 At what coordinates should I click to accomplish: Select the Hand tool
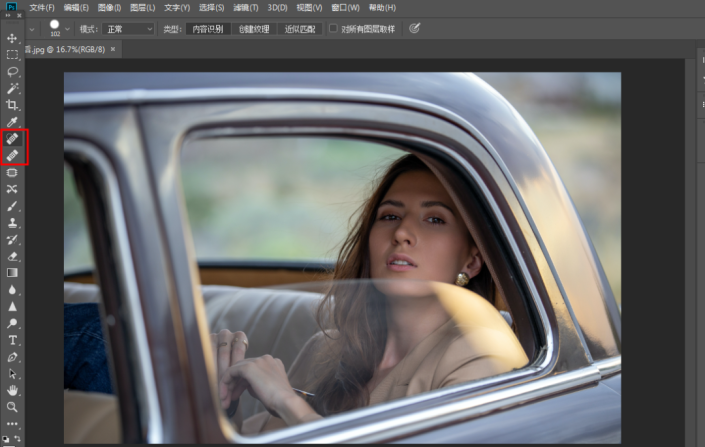[13, 390]
